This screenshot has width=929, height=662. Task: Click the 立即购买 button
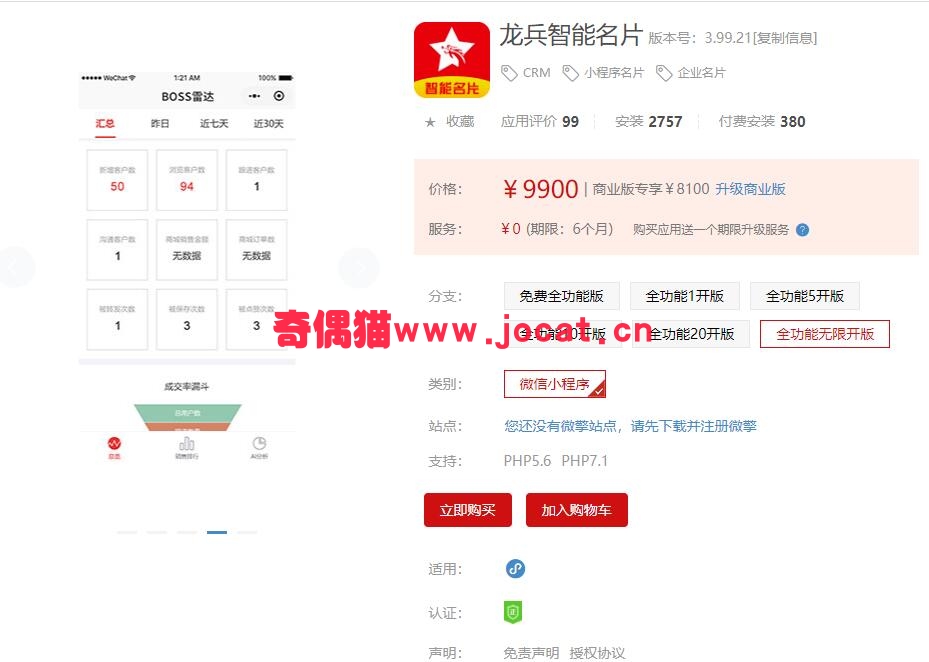coord(467,510)
